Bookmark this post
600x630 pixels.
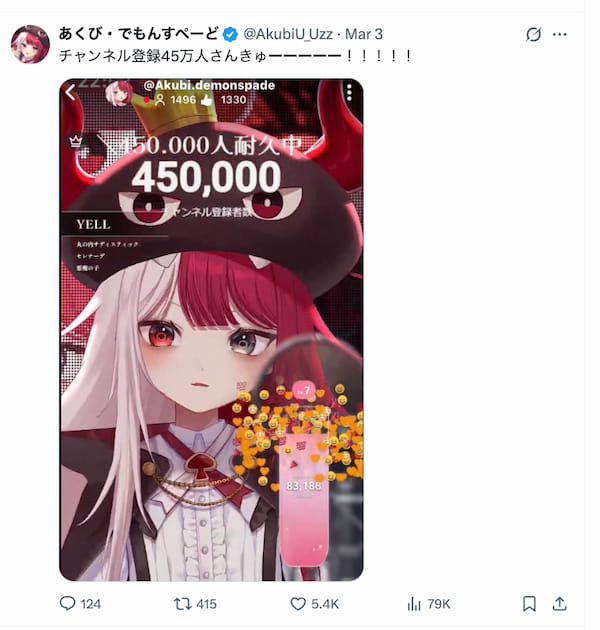[529, 603]
